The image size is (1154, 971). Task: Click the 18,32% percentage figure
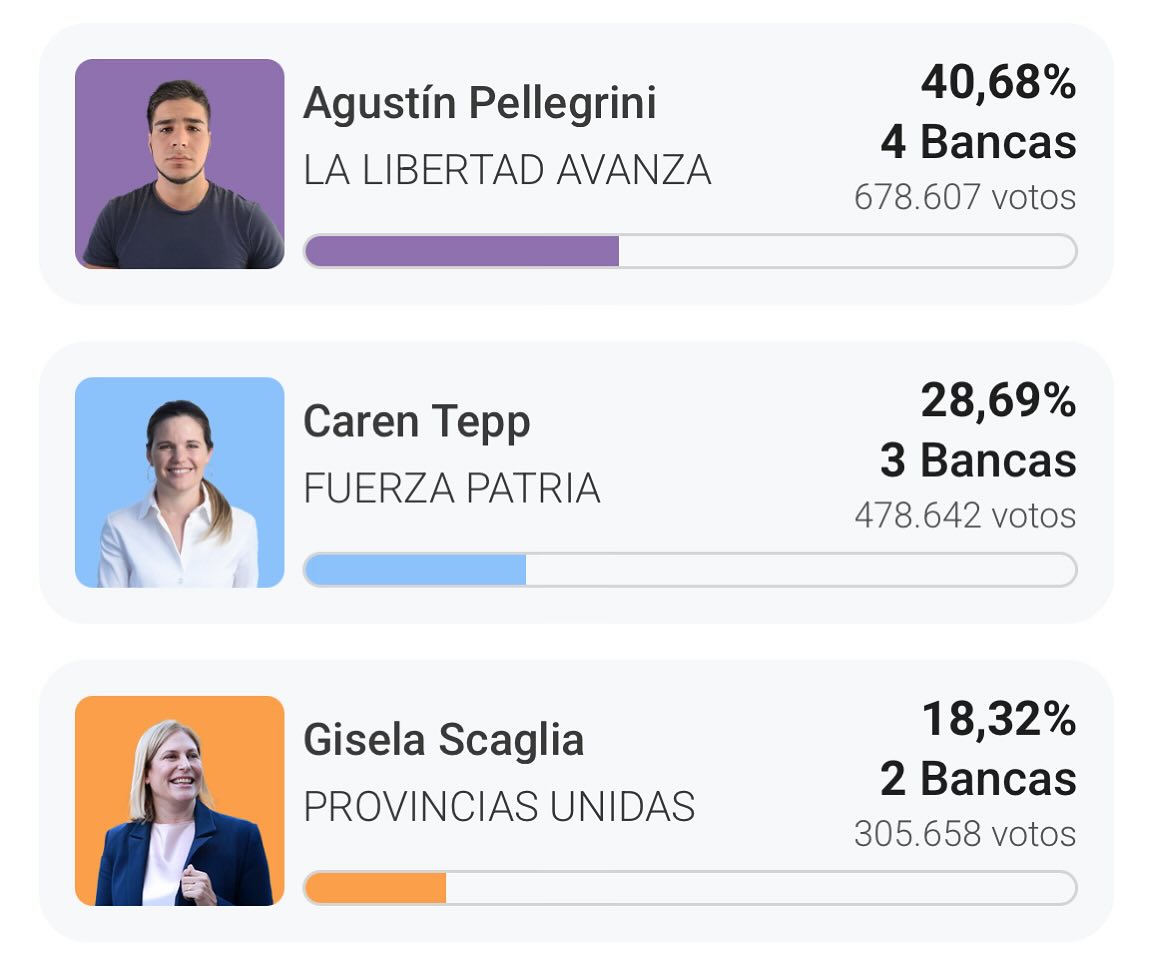coord(998,719)
